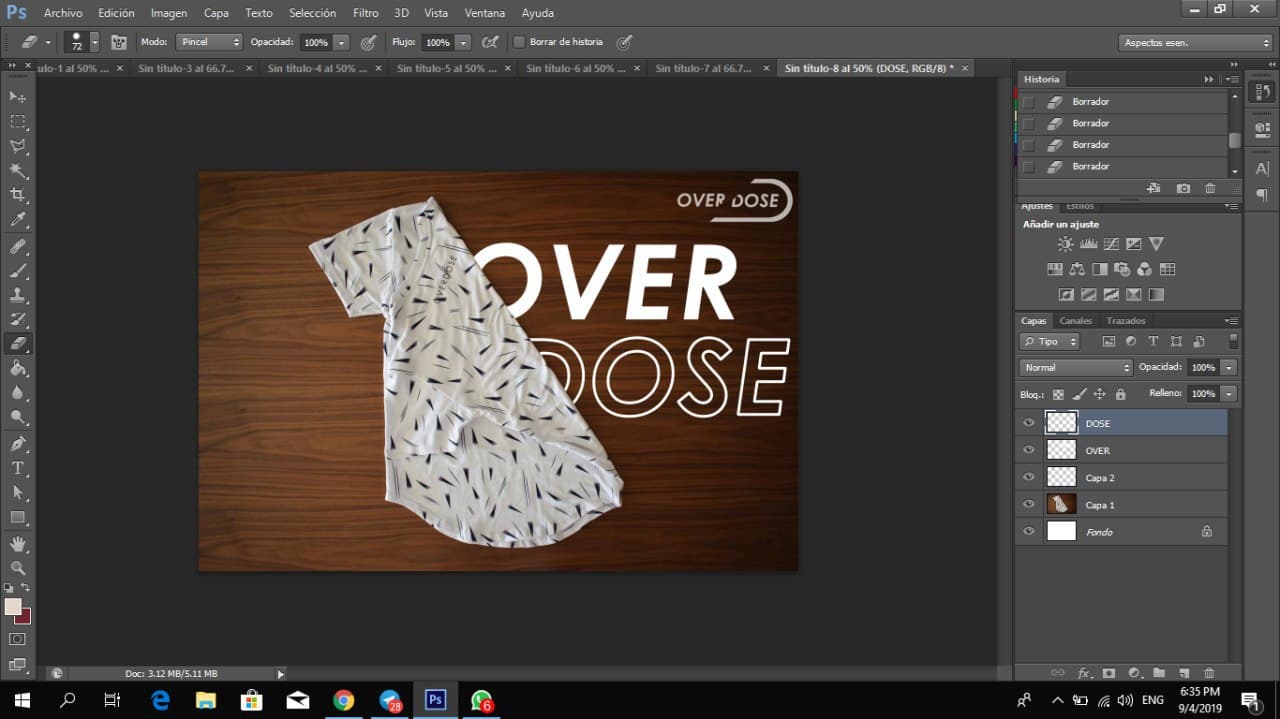Toggle lock all padlock icon

click(x=1120, y=395)
